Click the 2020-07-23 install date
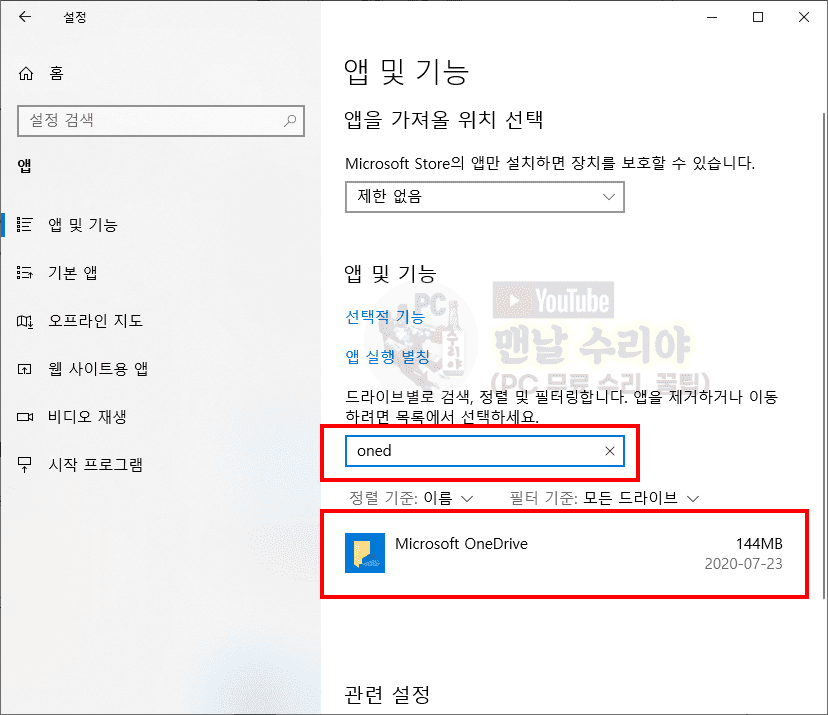This screenshot has height=715, width=828. [744, 563]
